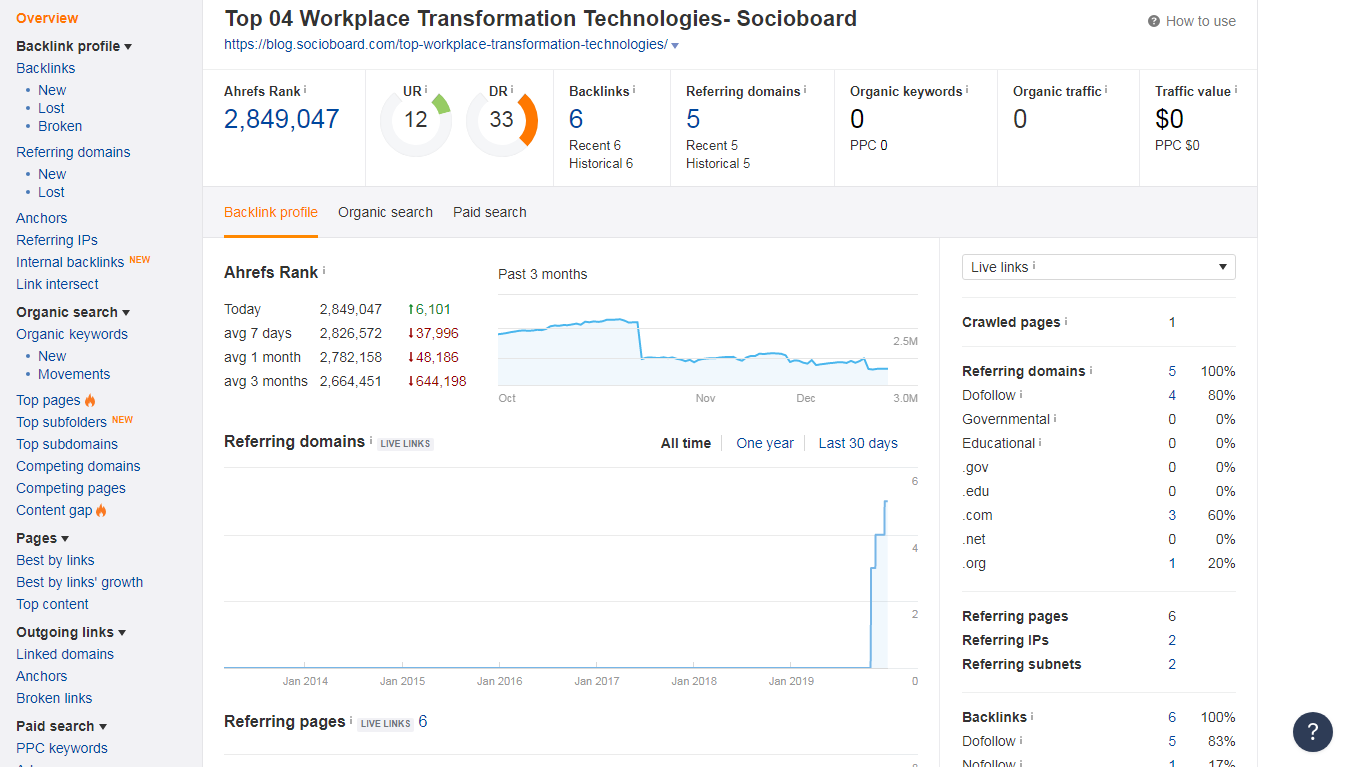Click the Backlinks count 6 in header
1349x767 pixels.
(x=576, y=119)
